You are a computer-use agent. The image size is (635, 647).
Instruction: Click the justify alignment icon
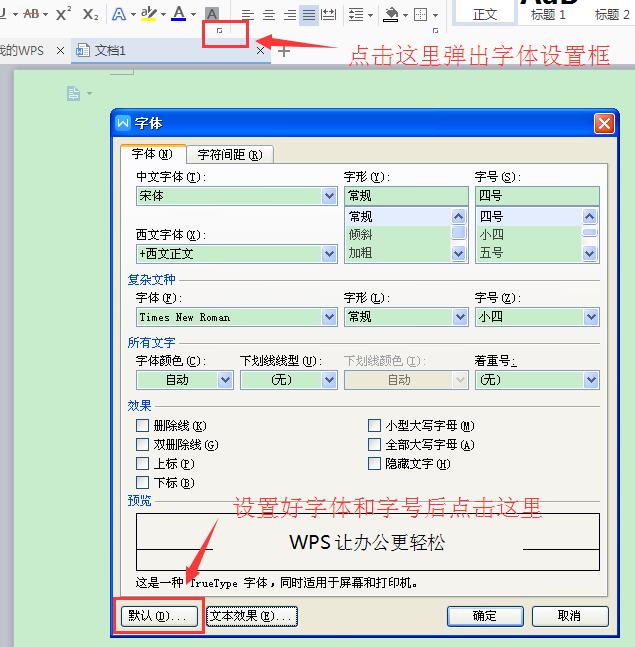click(x=309, y=15)
